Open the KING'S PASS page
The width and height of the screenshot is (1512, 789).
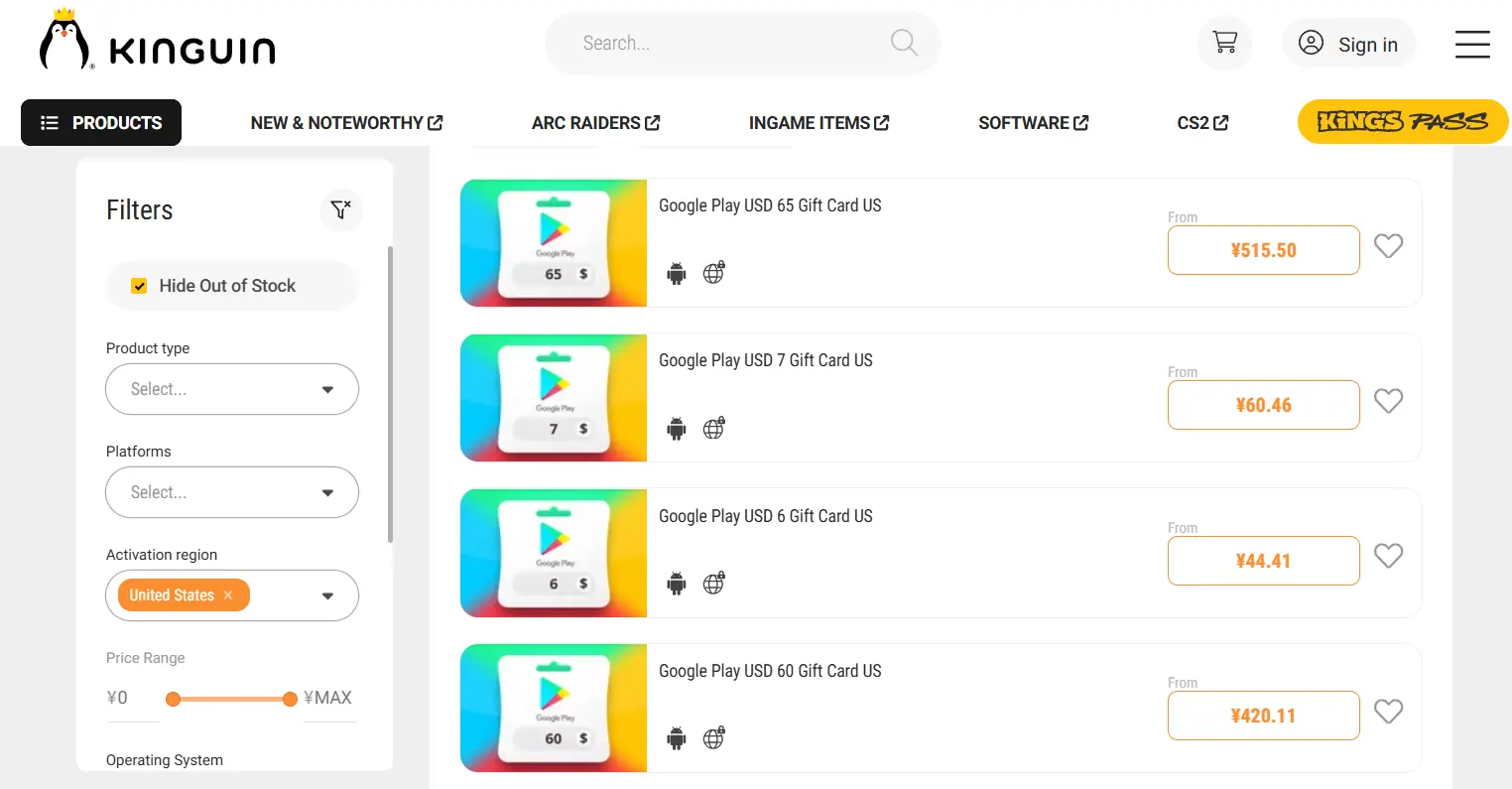1402,121
